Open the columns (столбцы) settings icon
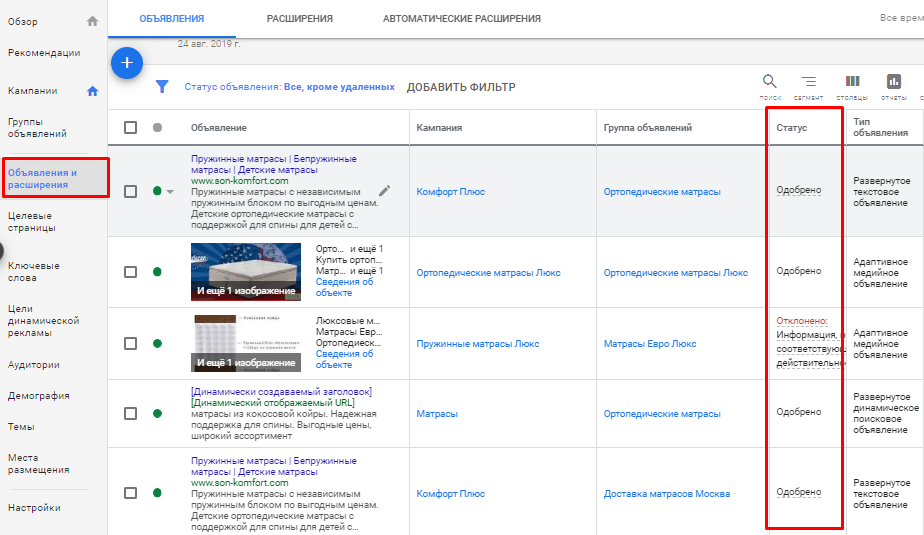 [852, 82]
